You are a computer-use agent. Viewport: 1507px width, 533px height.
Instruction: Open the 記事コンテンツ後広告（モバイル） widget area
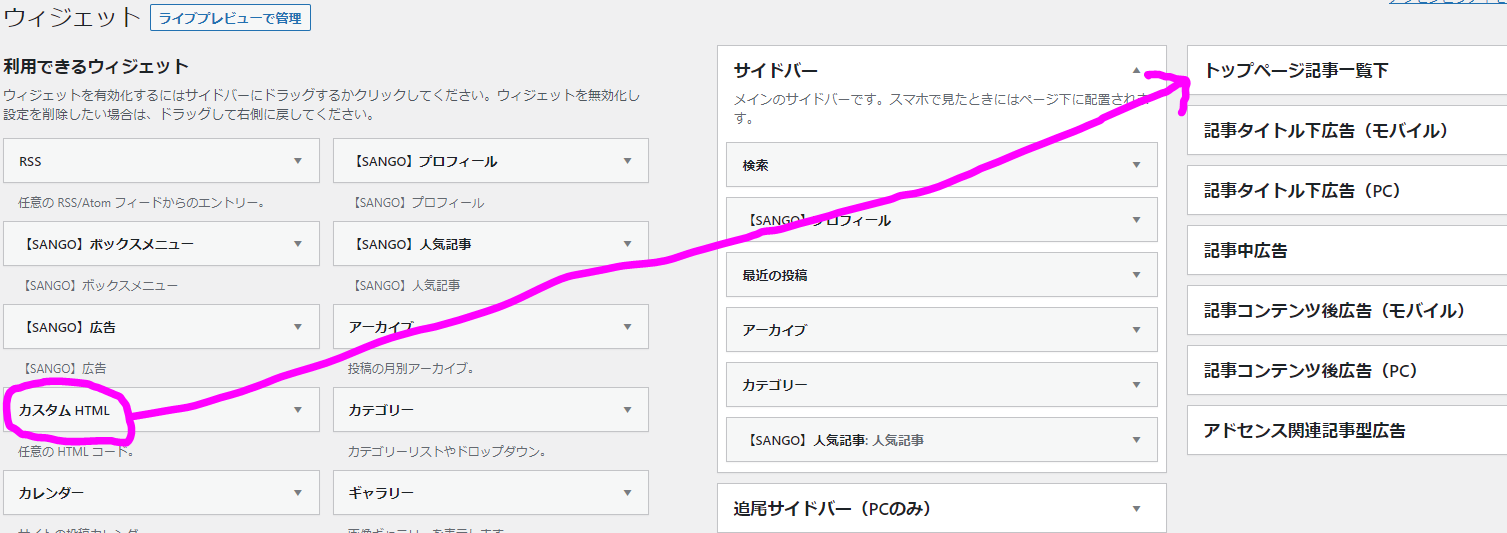(1347, 311)
